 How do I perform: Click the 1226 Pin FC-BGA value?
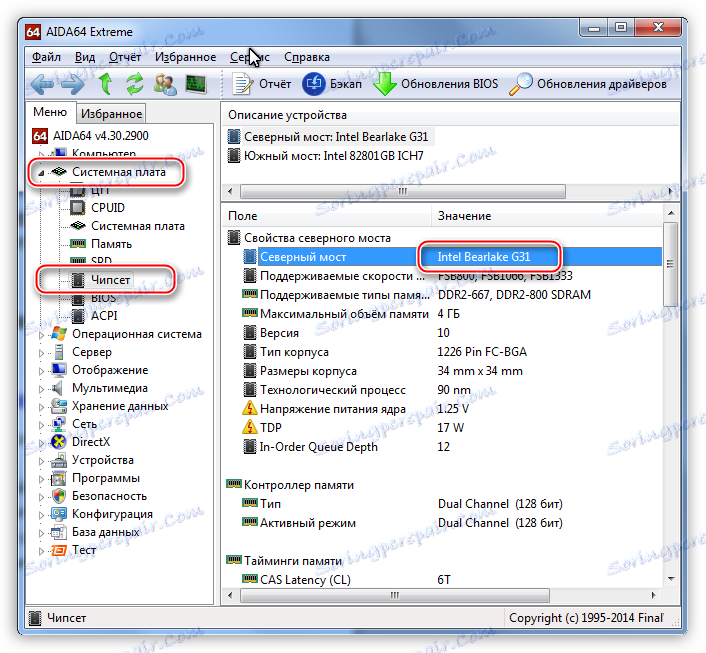pyautogui.click(x=482, y=352)
